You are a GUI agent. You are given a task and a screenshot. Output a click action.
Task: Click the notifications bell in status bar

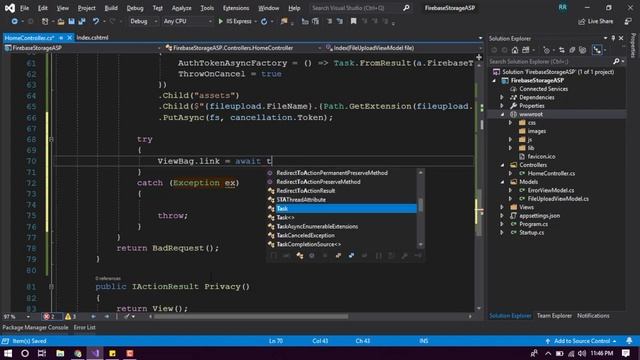click(x=629, y=341)
